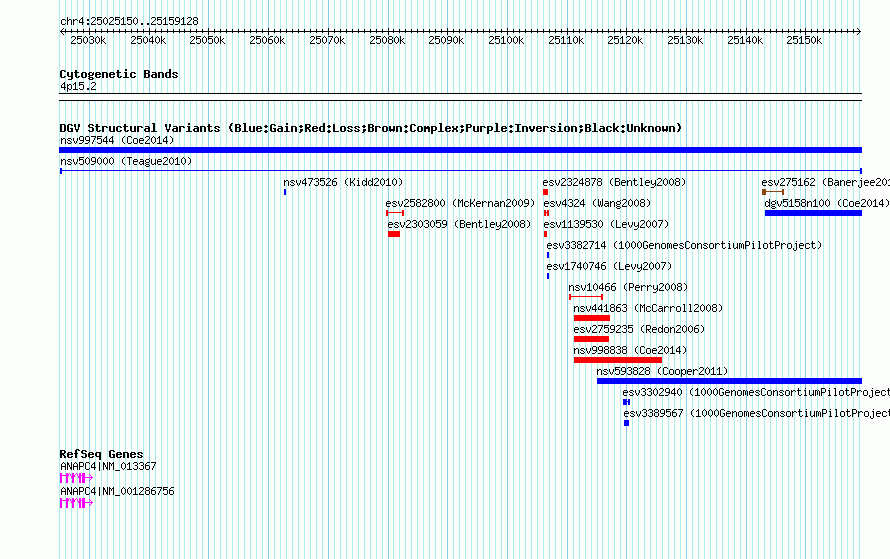Open the DGV Structural Variants track title
Image resolution: width=890 pixels, height=559 pixels.
pyautogui.click(x=371, y=128)
